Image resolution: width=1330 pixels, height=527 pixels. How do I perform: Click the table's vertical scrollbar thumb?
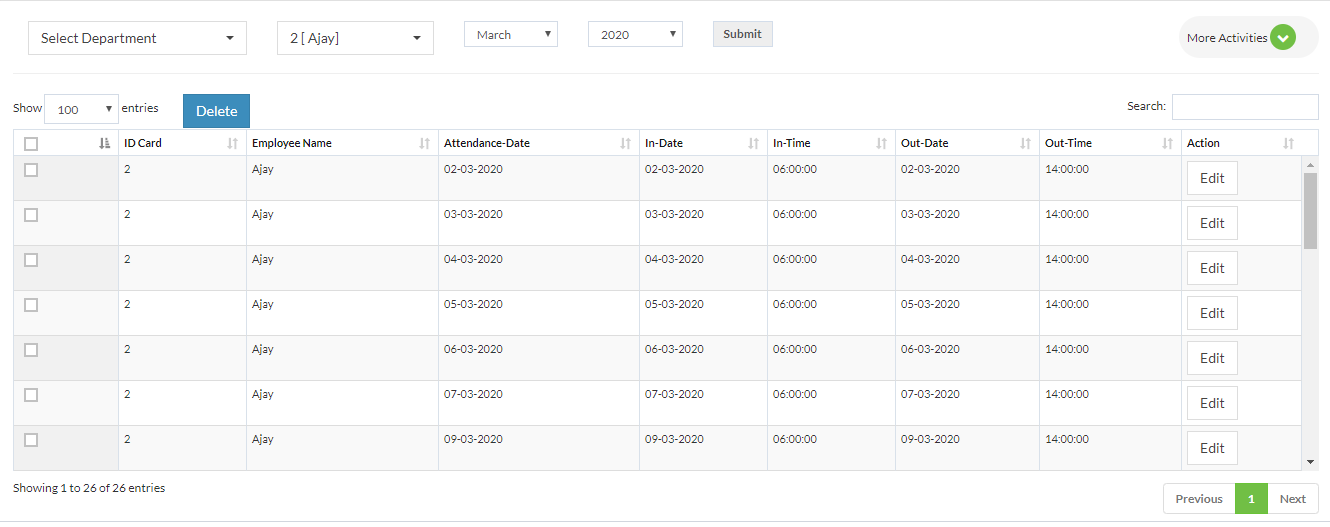pyautogui.click(x=1311, y=210)
